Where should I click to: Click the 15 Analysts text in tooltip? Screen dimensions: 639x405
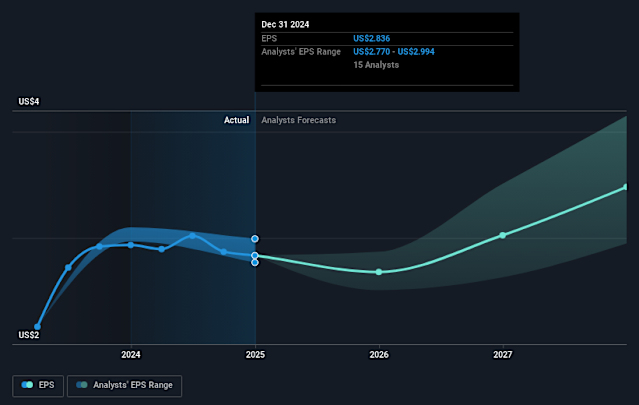376,65
